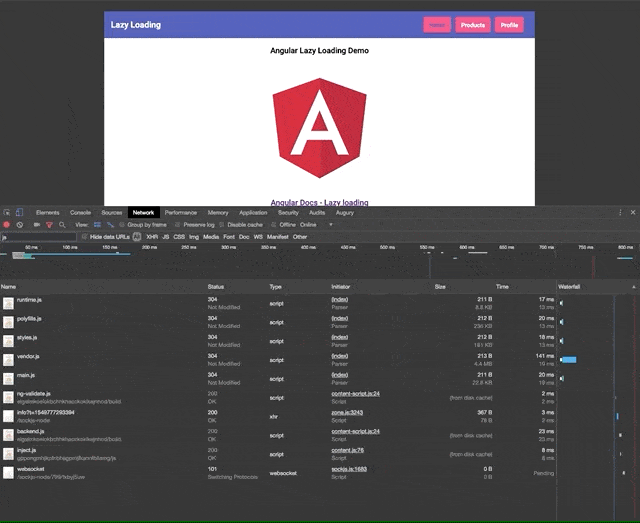The image size is (640, 523).
Task: Filter requests by XHR type
Action: tap(152, 237)
